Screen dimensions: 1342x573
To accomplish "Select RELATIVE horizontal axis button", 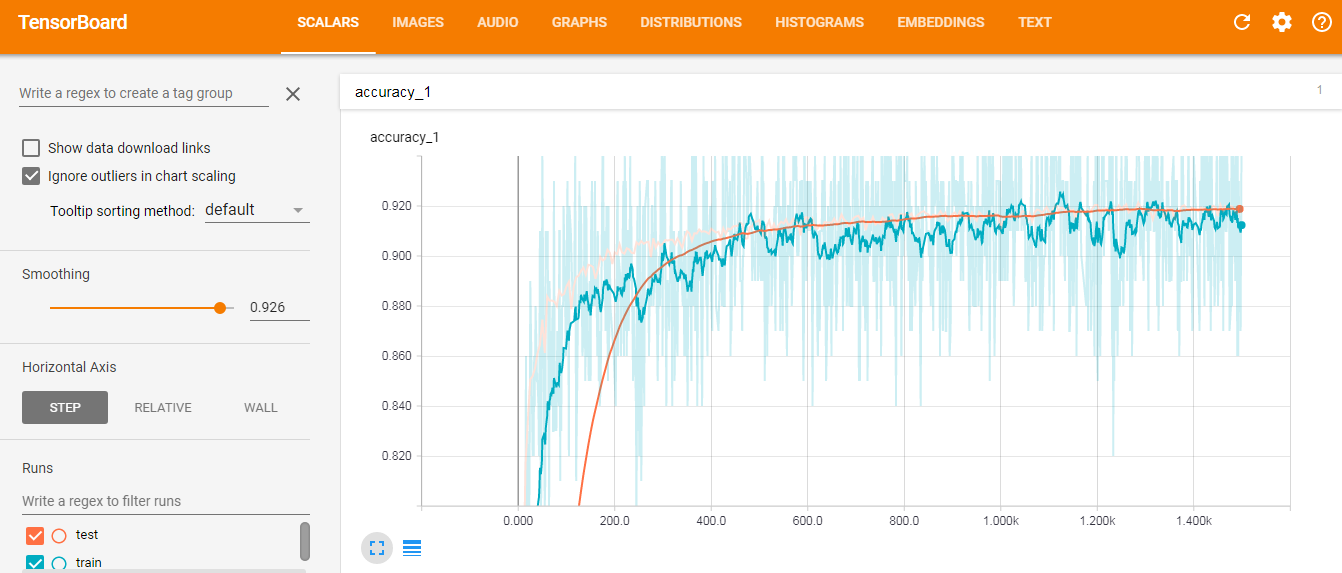I will pos(163,407).
